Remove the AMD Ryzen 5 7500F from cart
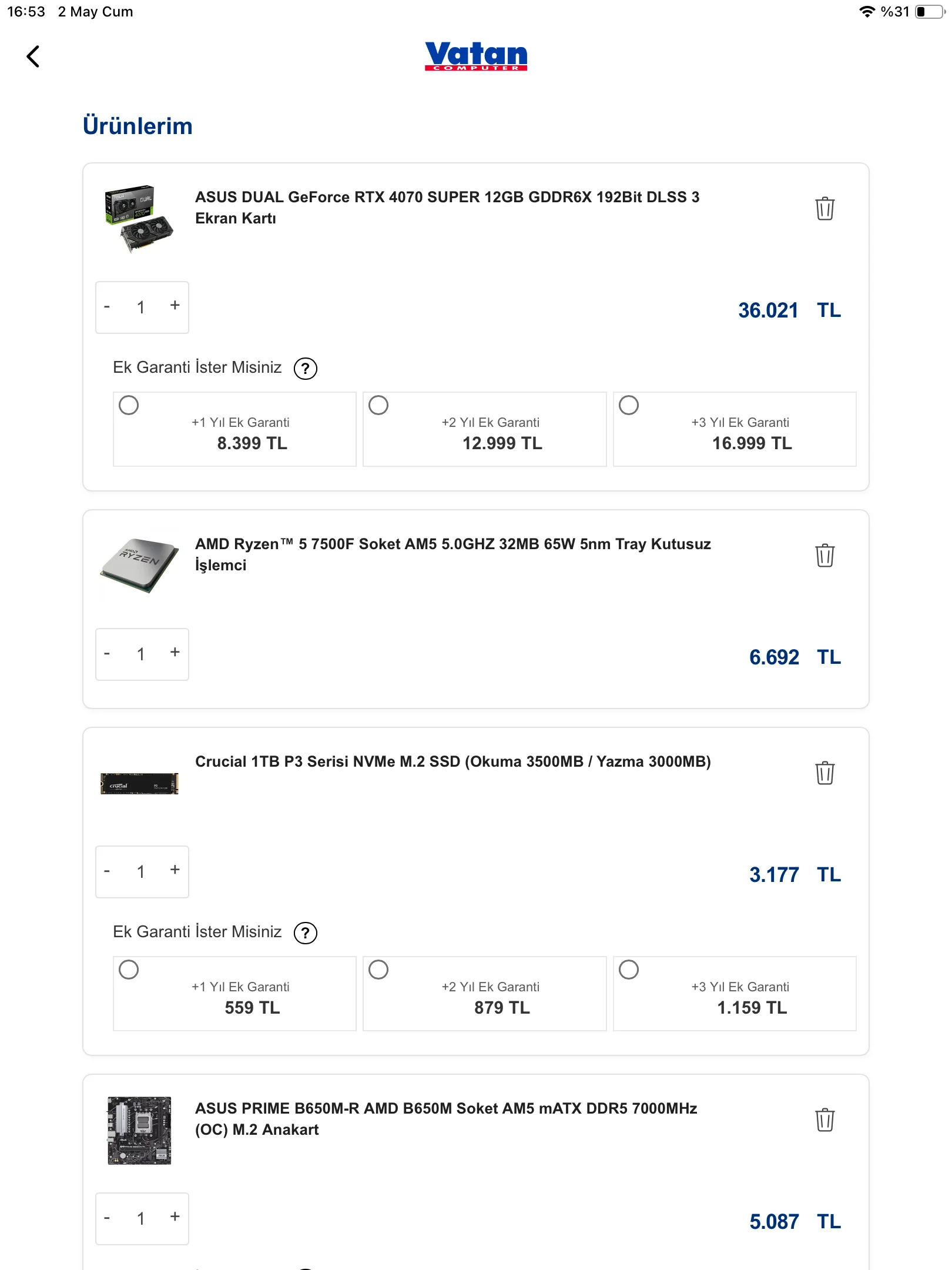This screenshot has width=952, height=1270. coord(824,556)
